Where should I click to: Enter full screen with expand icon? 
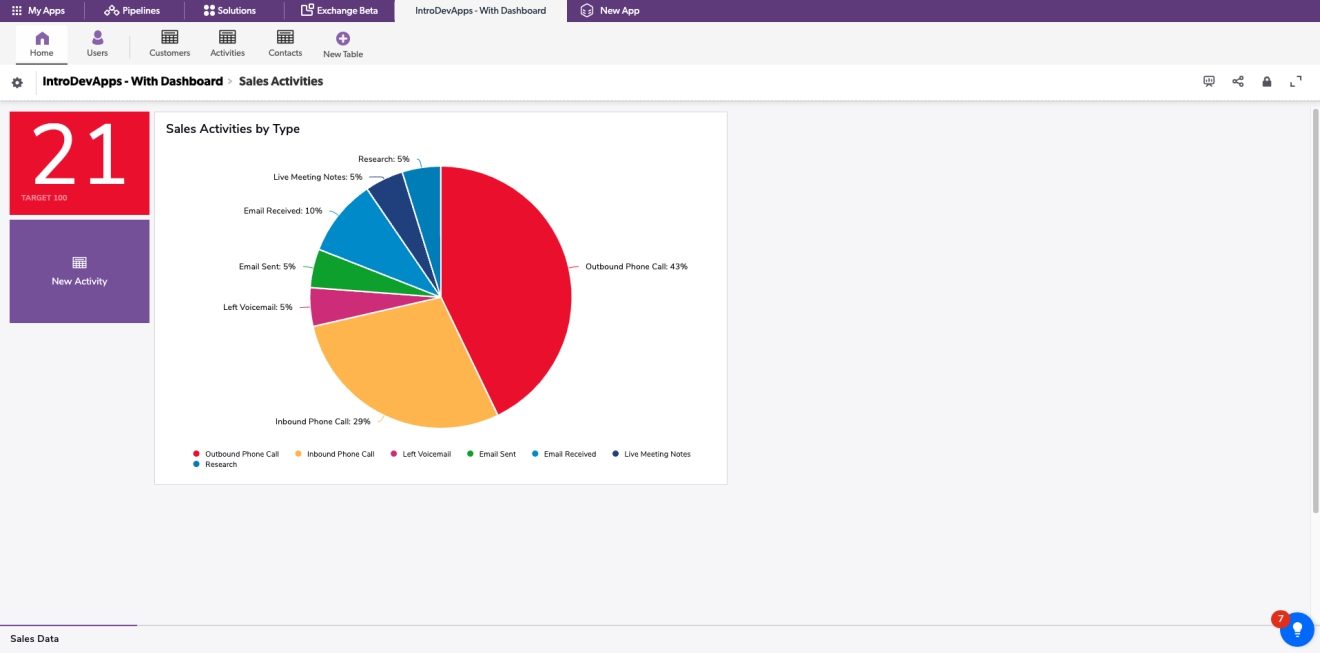(x=1296, y=82)
